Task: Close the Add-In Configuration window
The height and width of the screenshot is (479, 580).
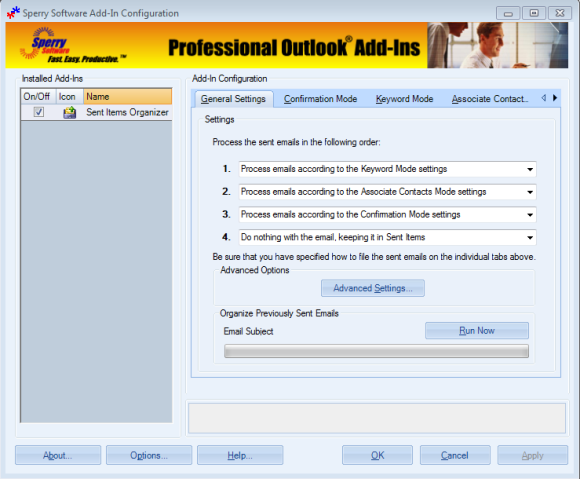Action: [560, 13]
